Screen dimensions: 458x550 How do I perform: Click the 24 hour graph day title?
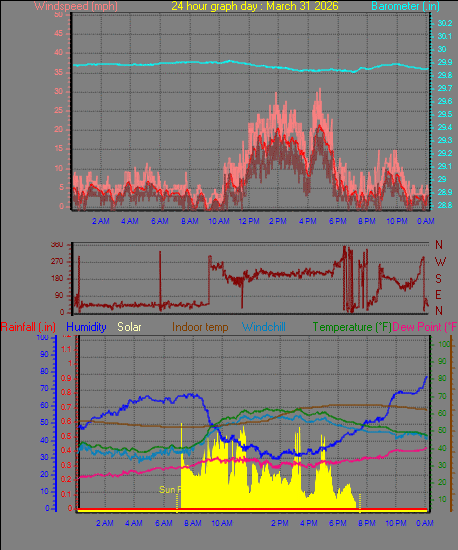(255, 6)
